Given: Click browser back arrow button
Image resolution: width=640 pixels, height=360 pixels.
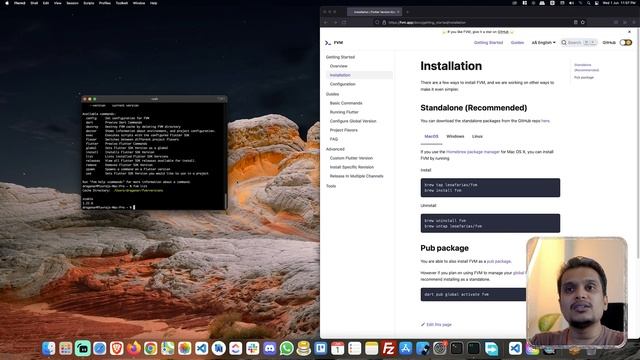Looking at the screenshot, I should point(326,22).
